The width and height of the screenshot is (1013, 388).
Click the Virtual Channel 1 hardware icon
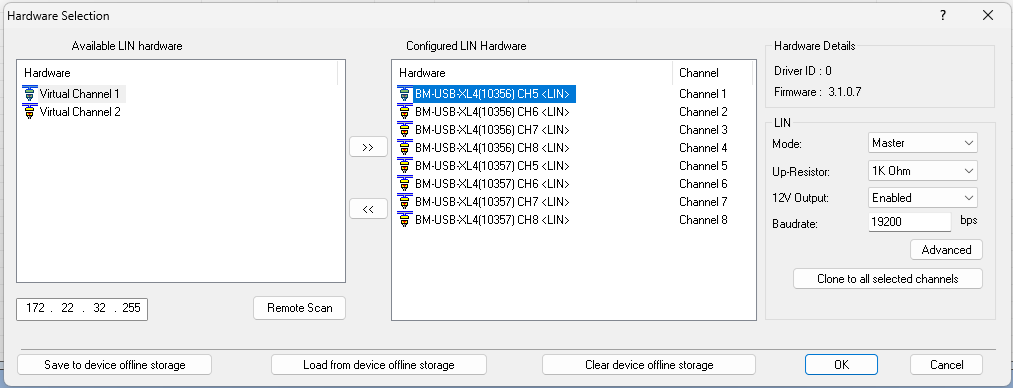point(30,94)
